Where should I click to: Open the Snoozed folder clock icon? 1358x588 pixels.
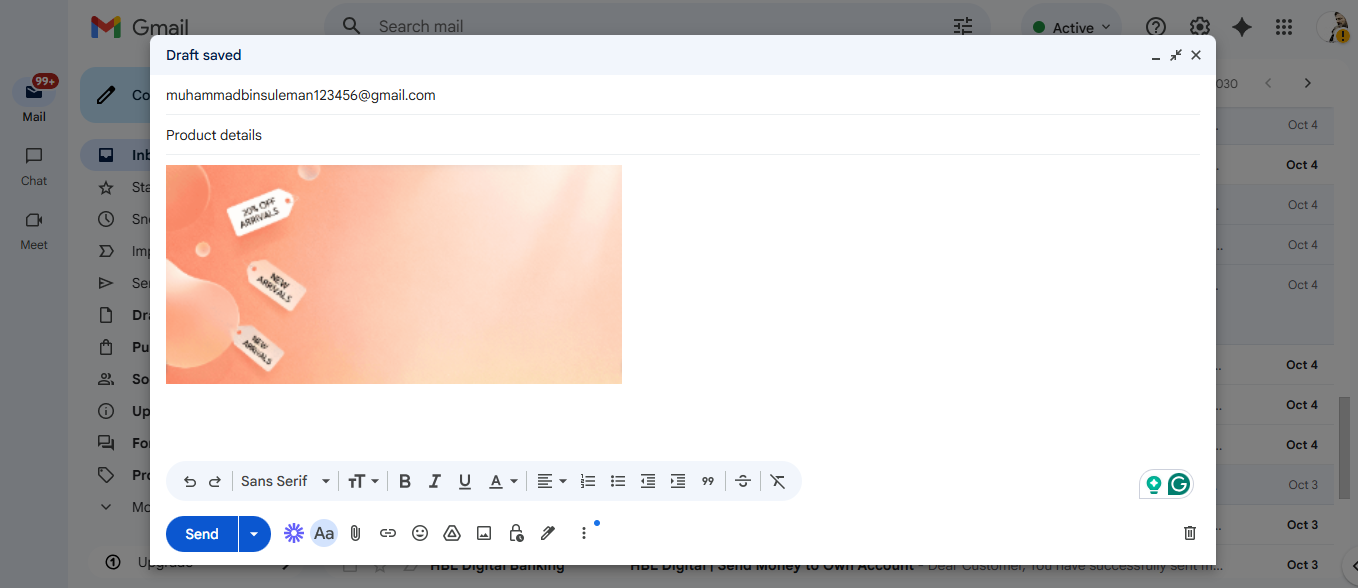tap(106, 219)
